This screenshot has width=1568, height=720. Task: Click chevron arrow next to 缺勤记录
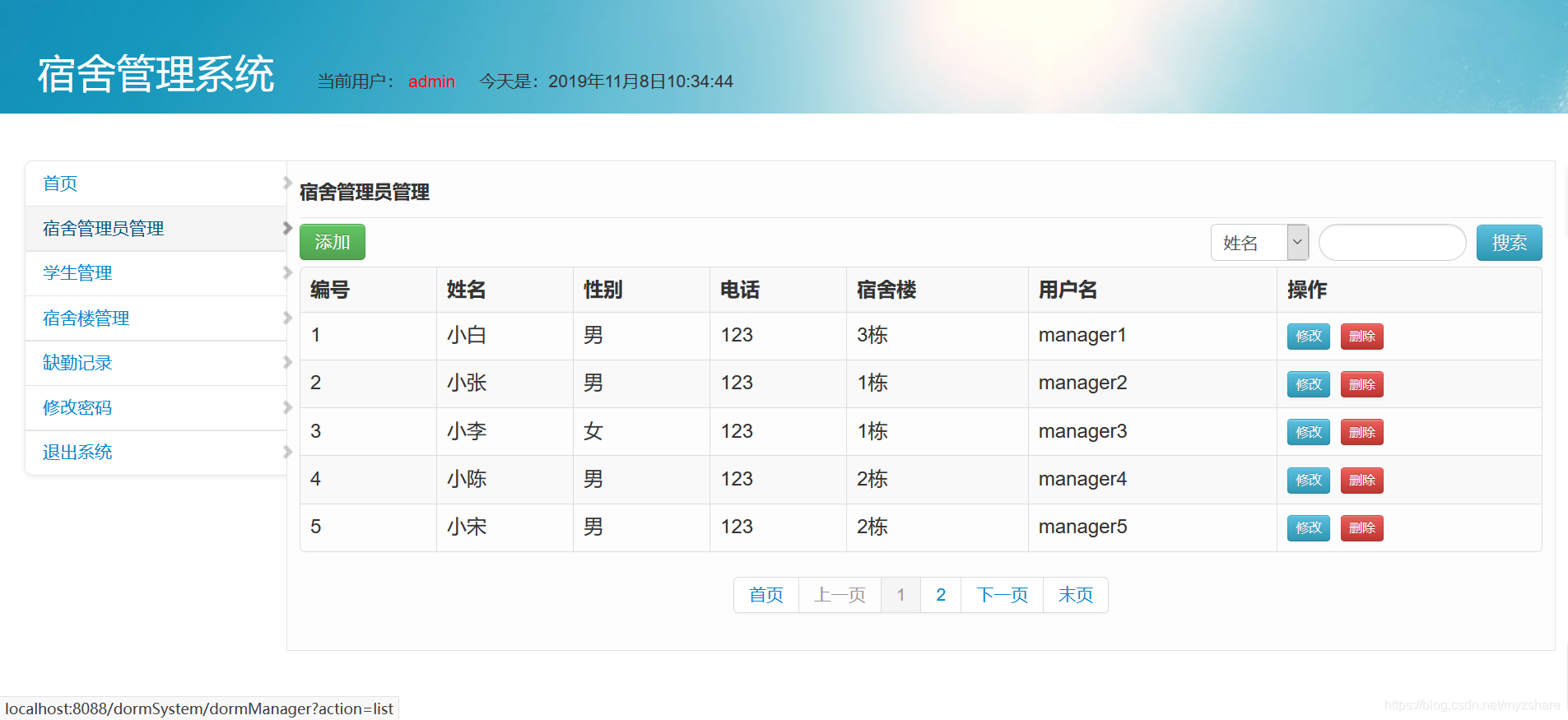click(287, 362)
